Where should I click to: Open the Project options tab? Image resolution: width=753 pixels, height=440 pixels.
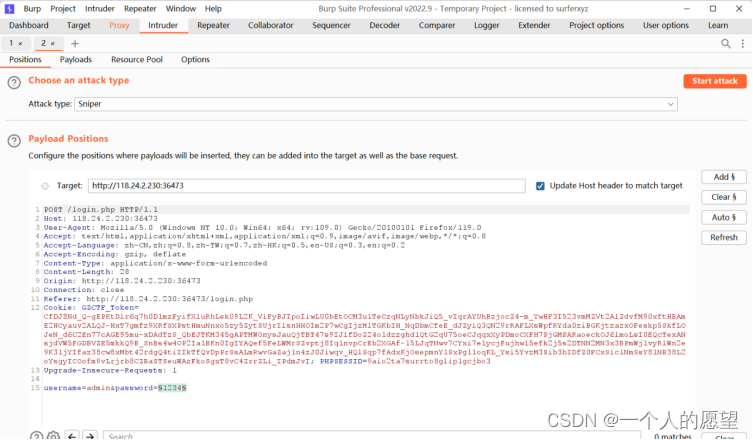[x=596, y=25]
